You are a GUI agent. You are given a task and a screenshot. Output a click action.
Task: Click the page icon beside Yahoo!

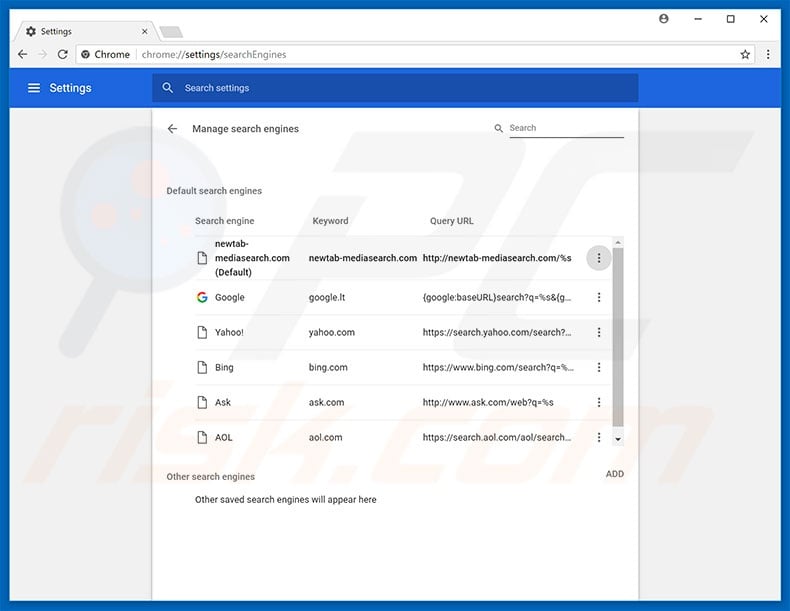(202, 332)
